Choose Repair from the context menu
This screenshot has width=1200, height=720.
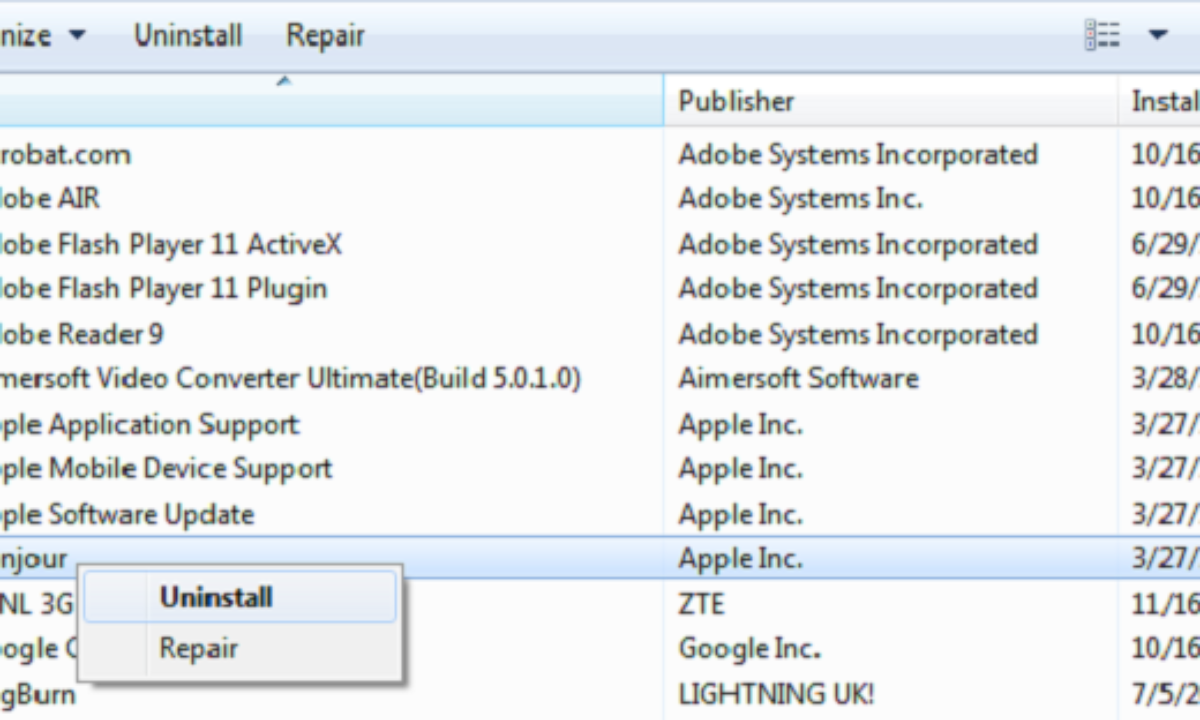[198, 648]
